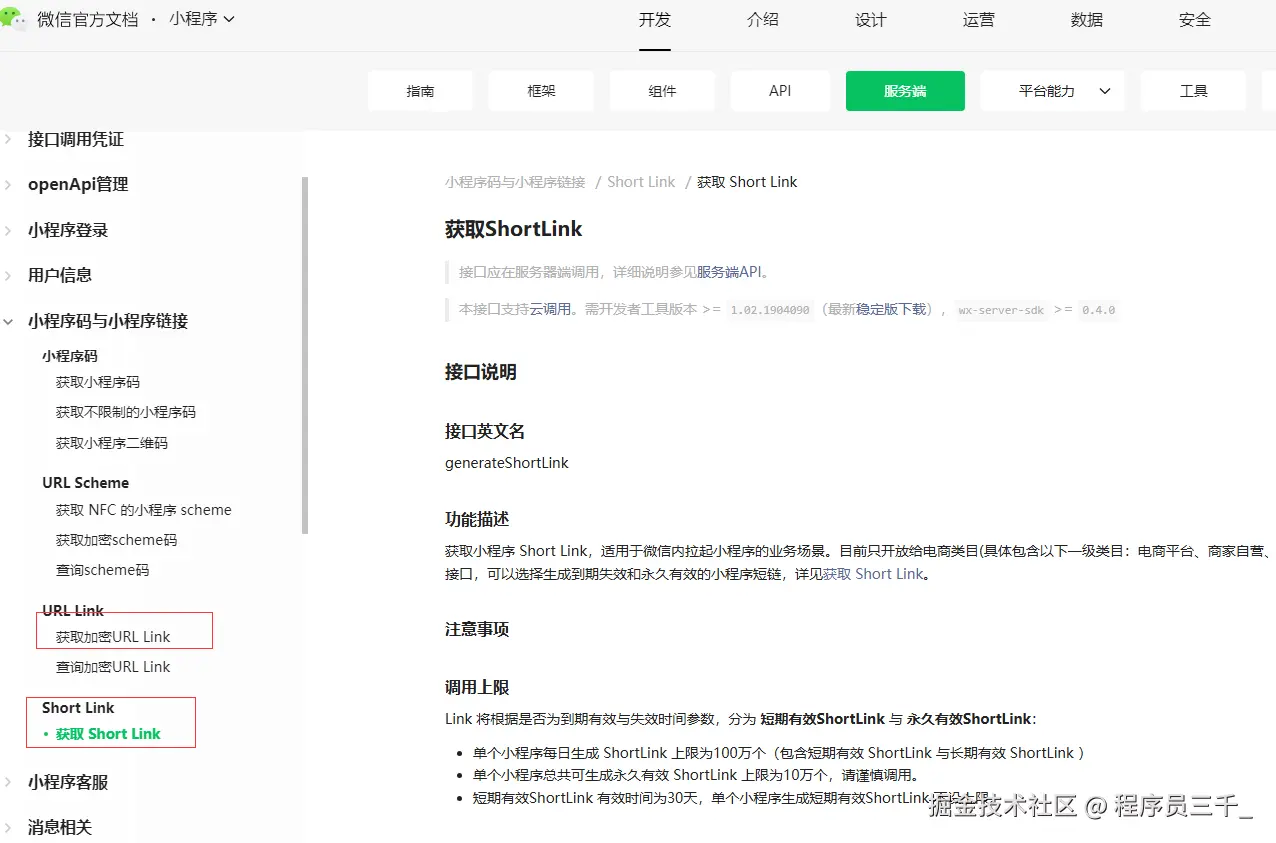Select the green 服务端 button
Image resolution: width=1276 pixels, height=843 pixels.
(905, 91)
